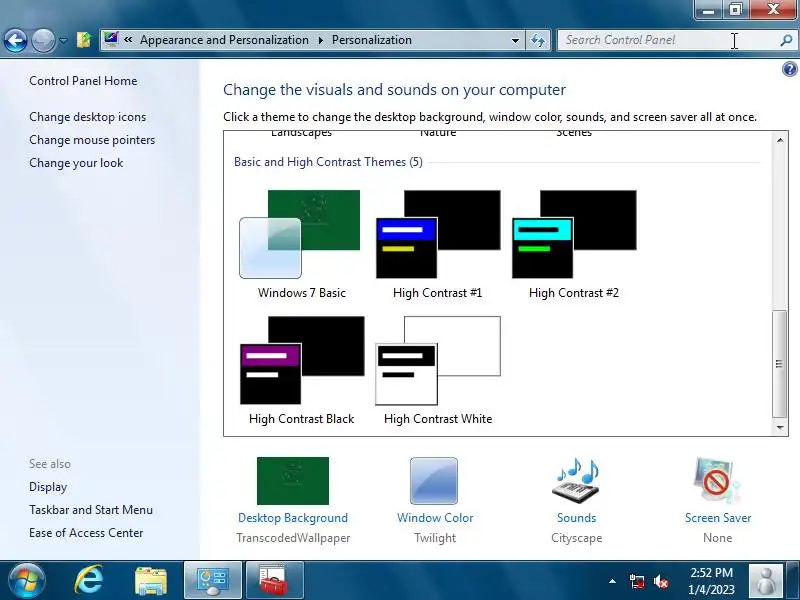Select the High Contrast #2 theme

pyautogui.click(x=574, y=244)
